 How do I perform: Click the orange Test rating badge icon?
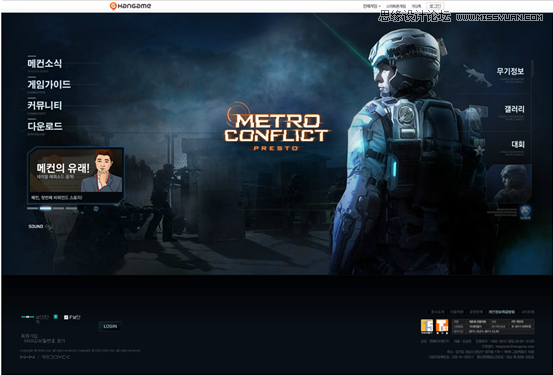point(442,326)
